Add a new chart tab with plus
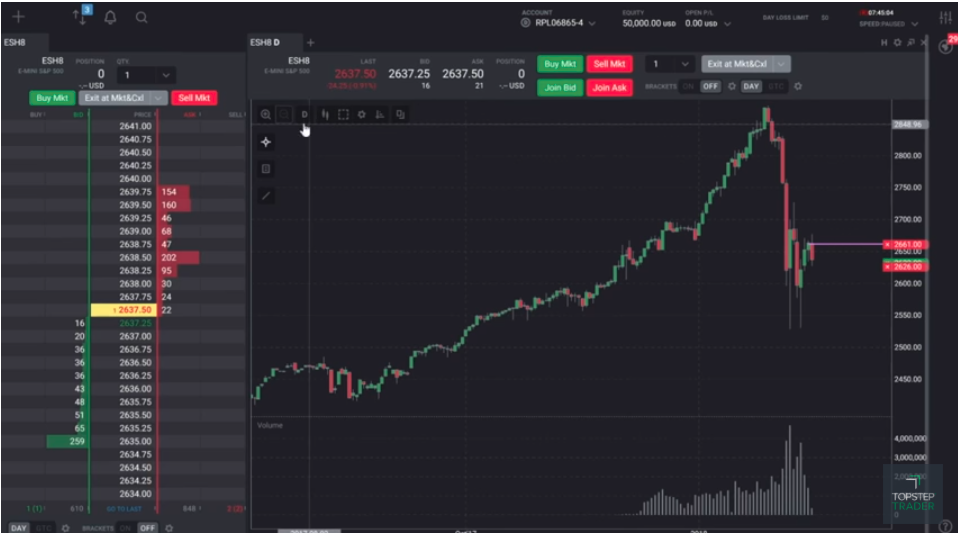The width and height of the screenshot is (958, 533). tap(310, 42)
